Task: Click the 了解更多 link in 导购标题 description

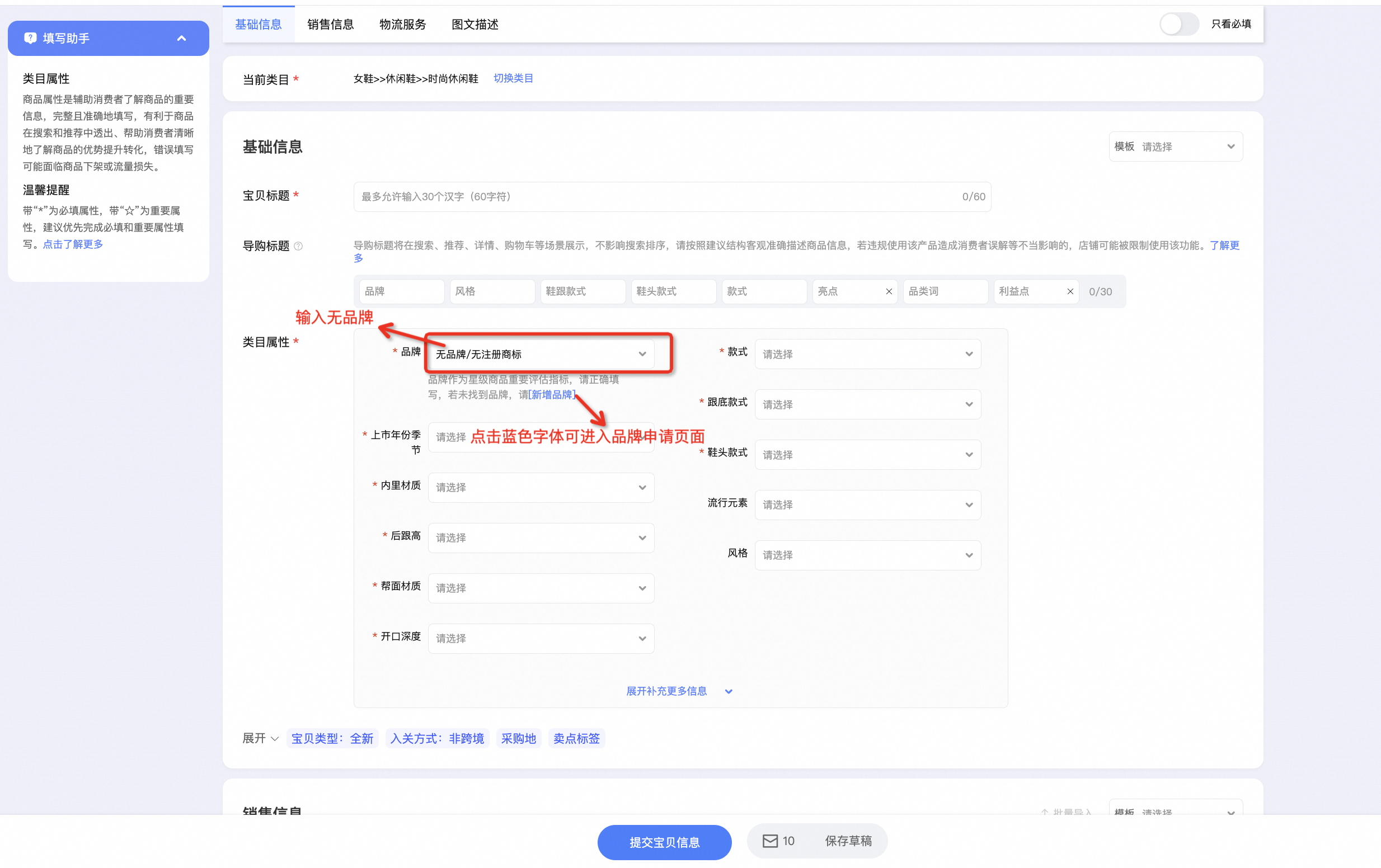Action: 1224,246
